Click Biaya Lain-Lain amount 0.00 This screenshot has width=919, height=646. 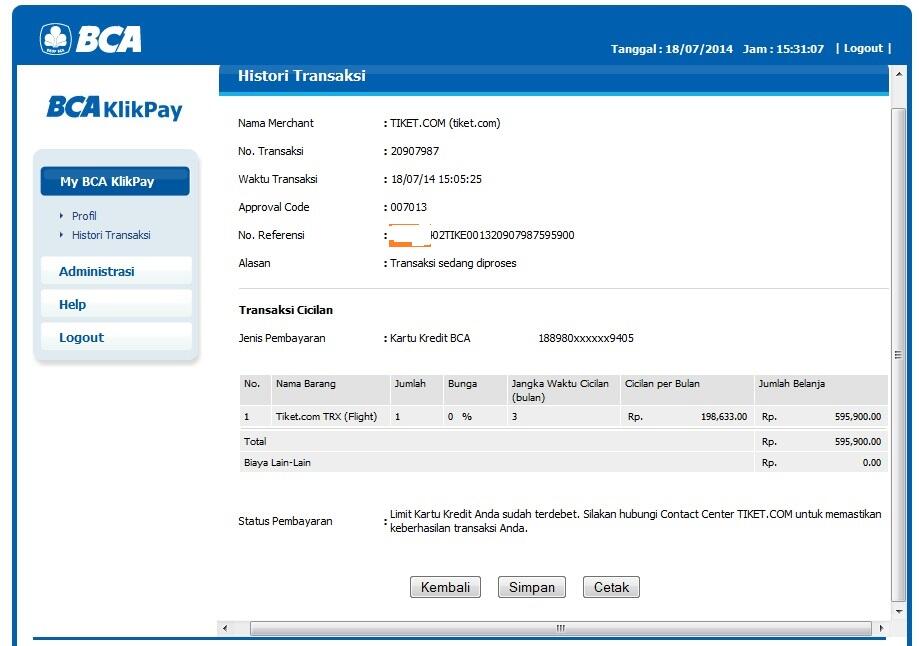[x=872, y=463]
